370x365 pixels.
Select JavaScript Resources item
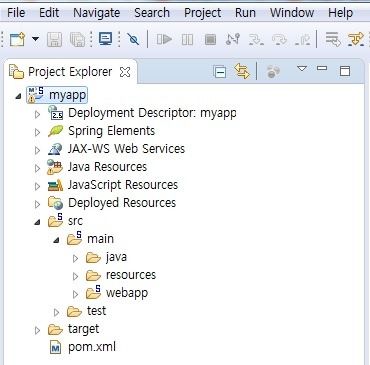(x=123, y=185)
